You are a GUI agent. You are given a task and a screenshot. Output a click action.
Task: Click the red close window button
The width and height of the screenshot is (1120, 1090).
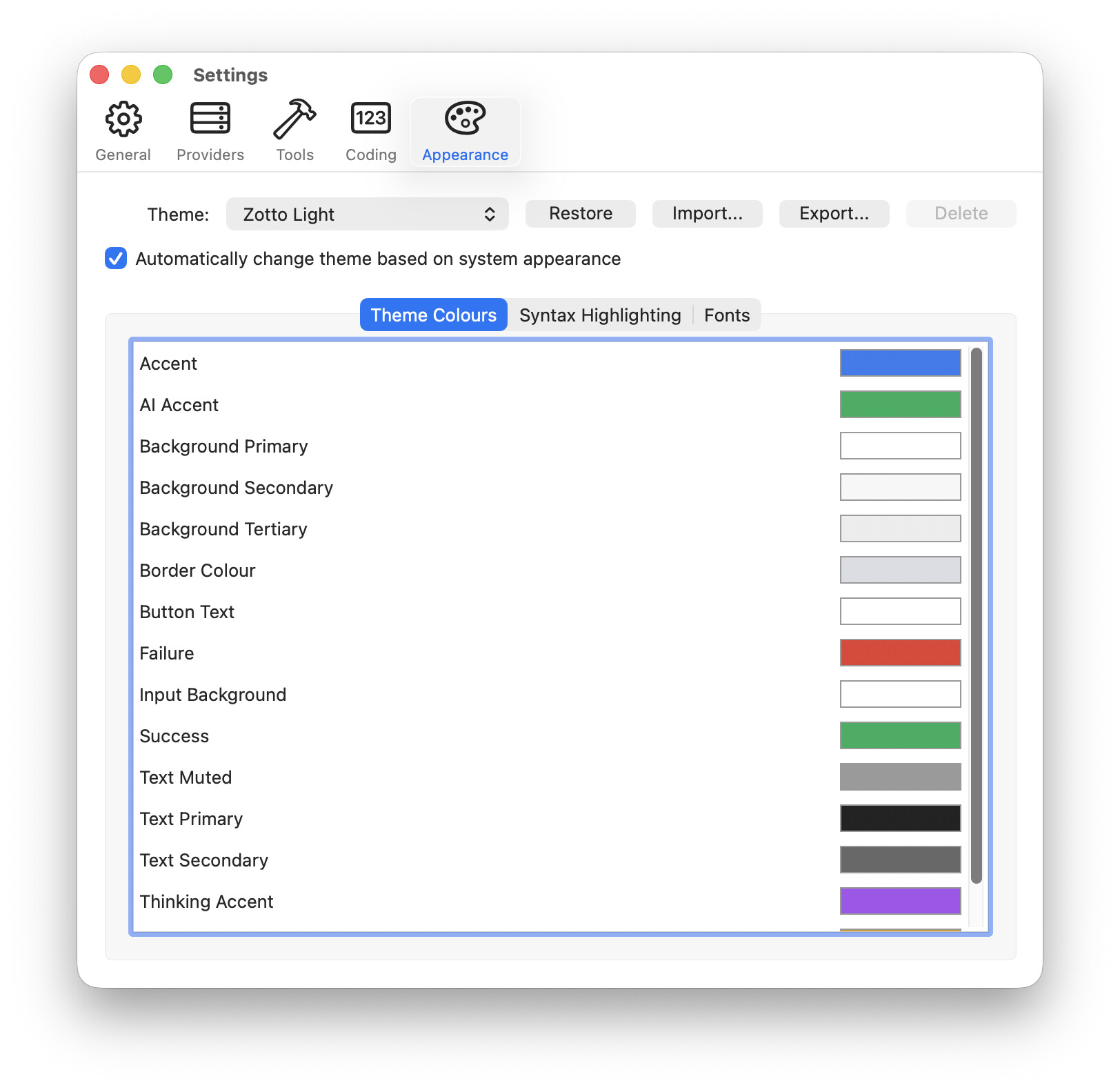100,75
